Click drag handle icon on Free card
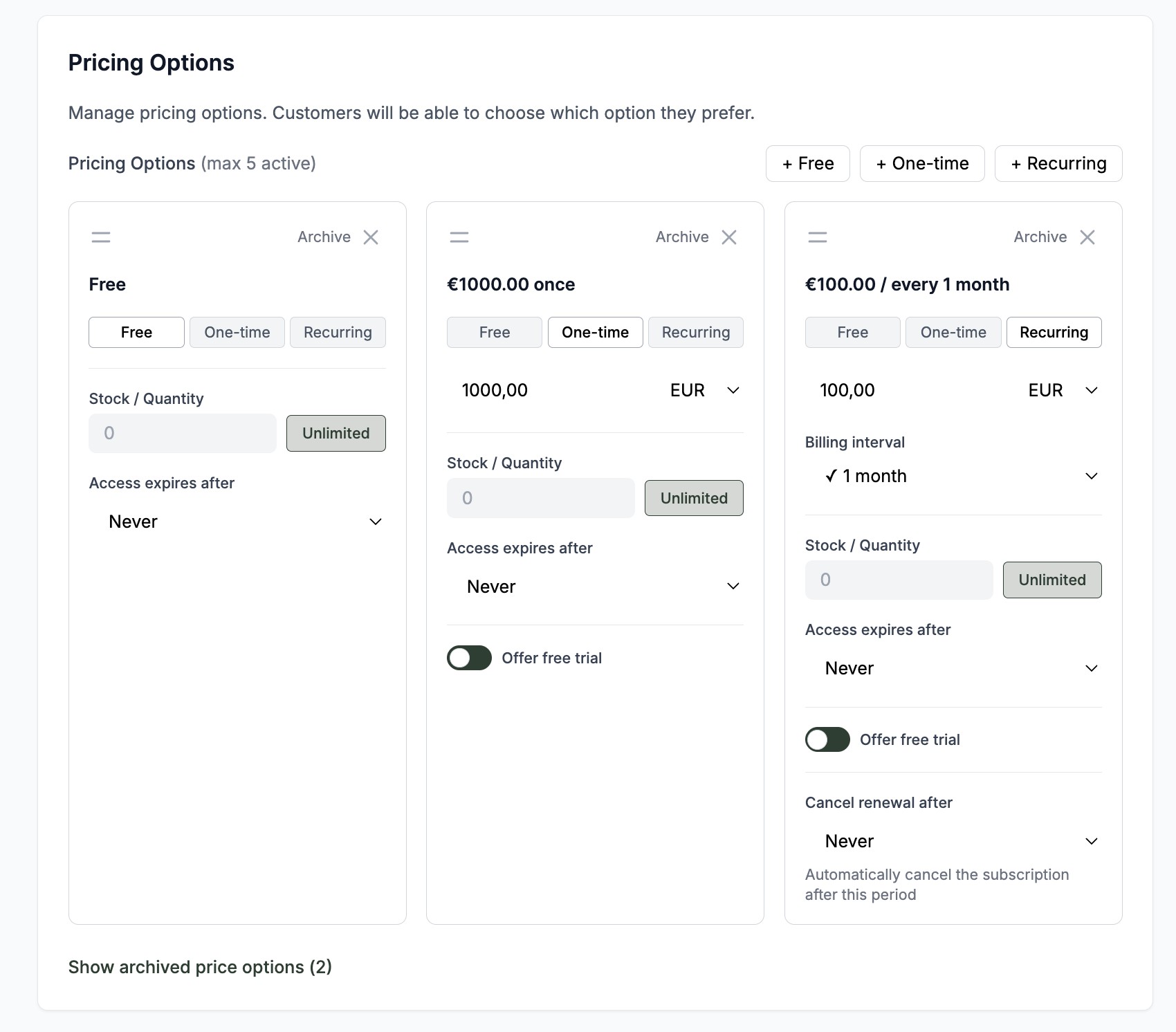This screenshot has width=1176, height=1032. click(x=101, y=237)
